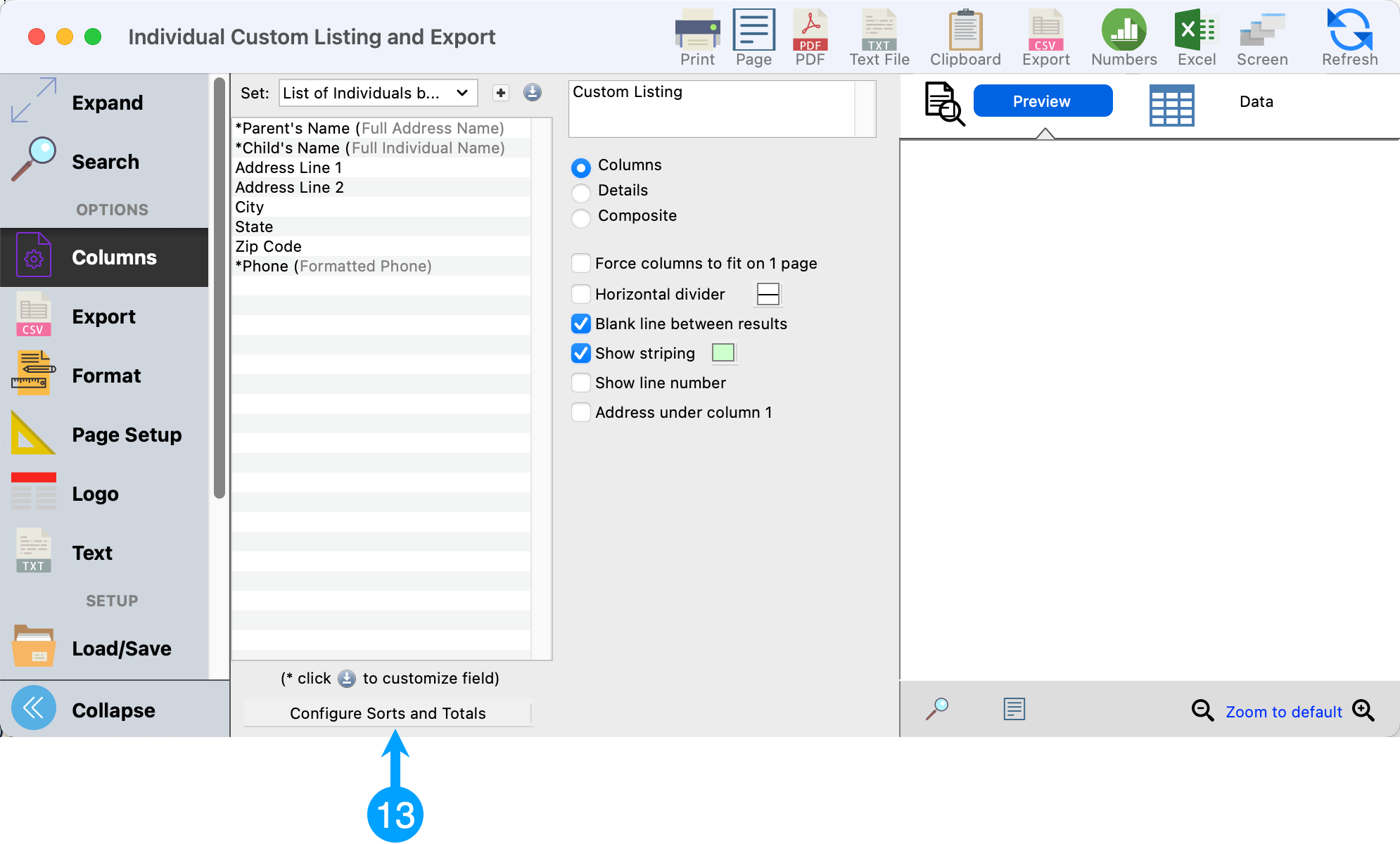Select the Details radio option
The width and height of the screenshot is (1400, 844).
(581, 192)
